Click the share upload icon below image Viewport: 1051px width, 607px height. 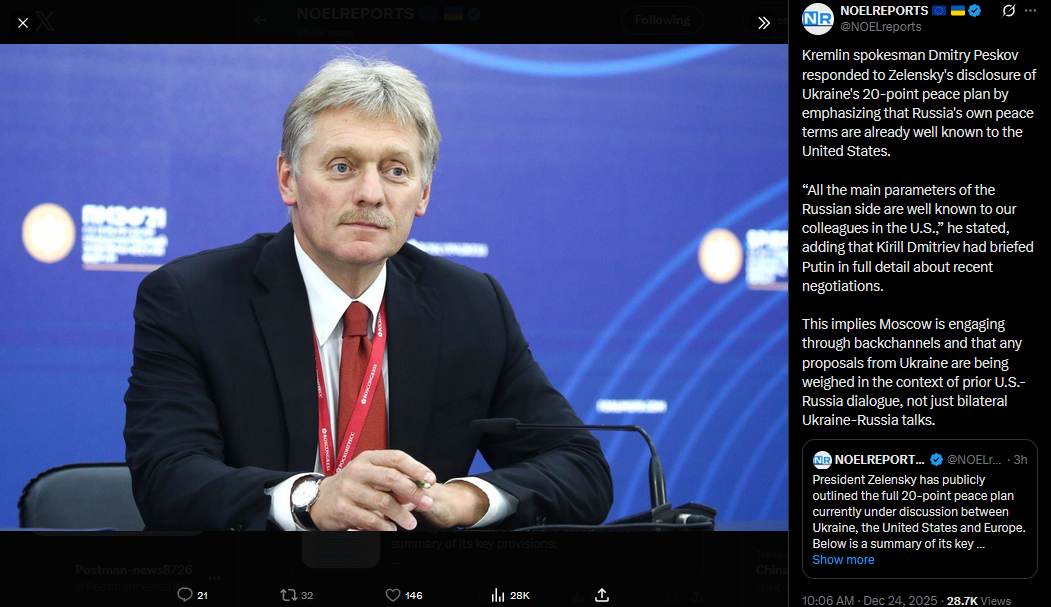coord(602,595)
